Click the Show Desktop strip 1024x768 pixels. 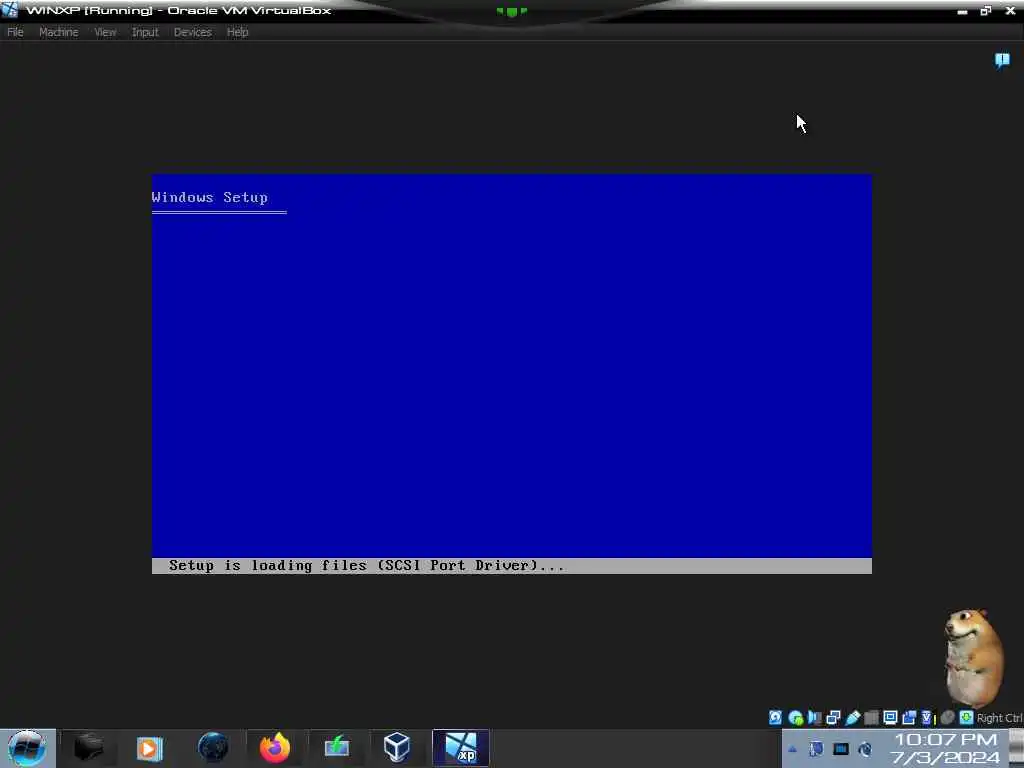[x=1017, y=748]
